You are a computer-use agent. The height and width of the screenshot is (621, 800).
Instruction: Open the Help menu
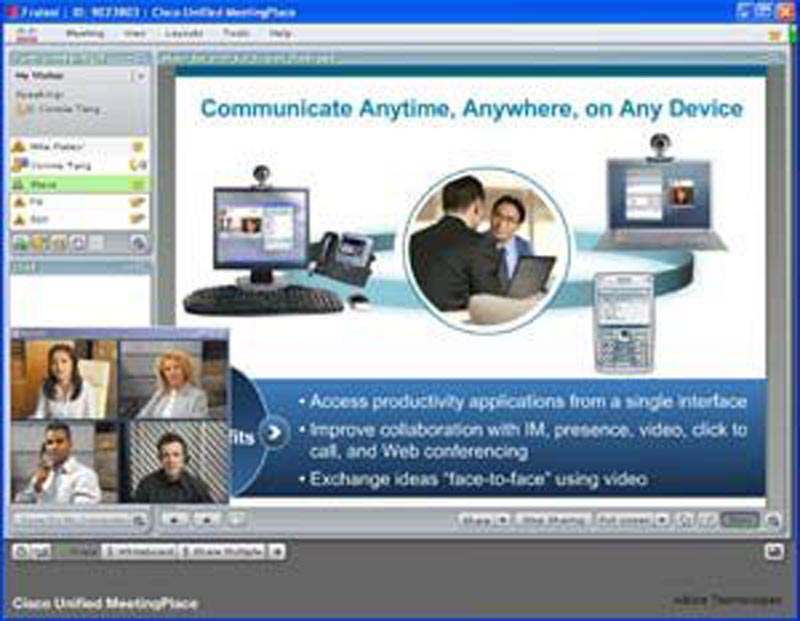281,33
